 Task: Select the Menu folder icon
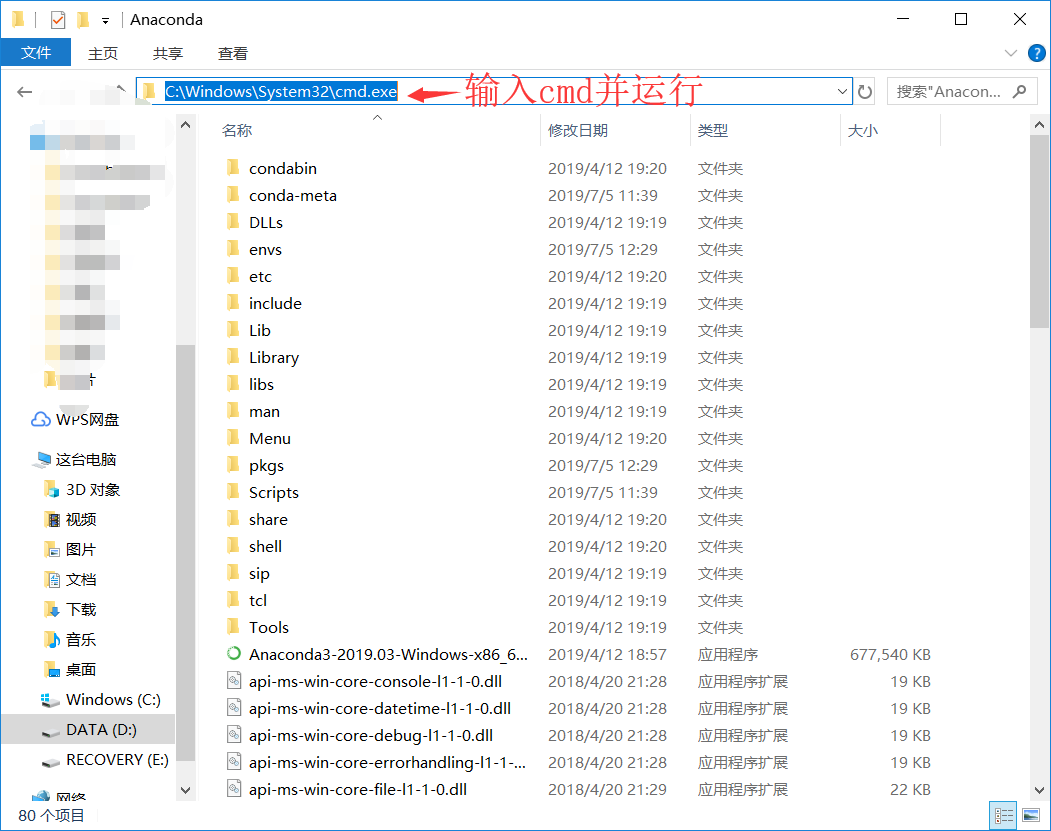pyautogui.click(x=233, y=438)
